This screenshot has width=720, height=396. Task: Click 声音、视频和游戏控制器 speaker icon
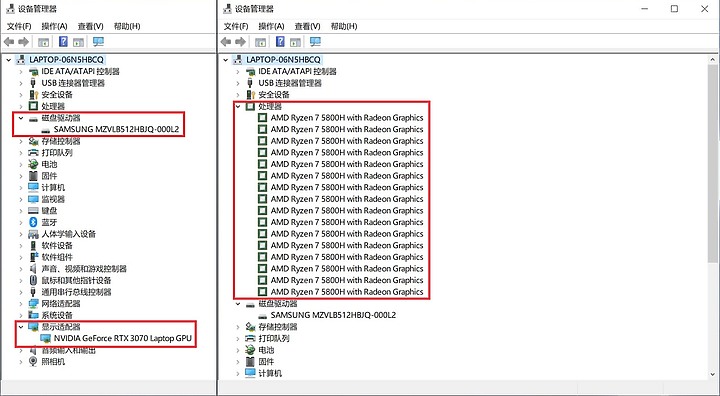(x=33, y=269)
